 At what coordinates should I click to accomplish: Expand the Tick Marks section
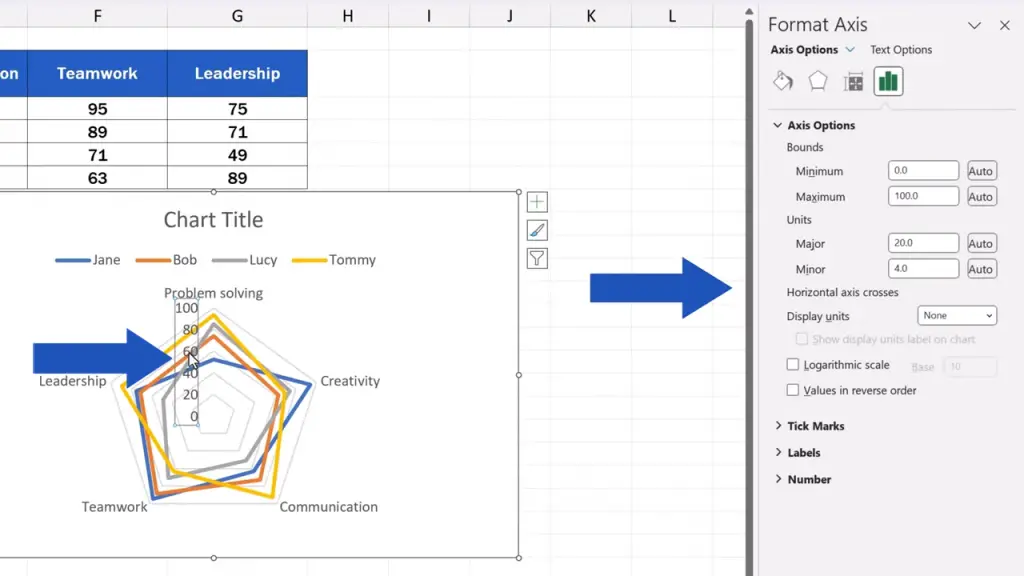[778, 426]
